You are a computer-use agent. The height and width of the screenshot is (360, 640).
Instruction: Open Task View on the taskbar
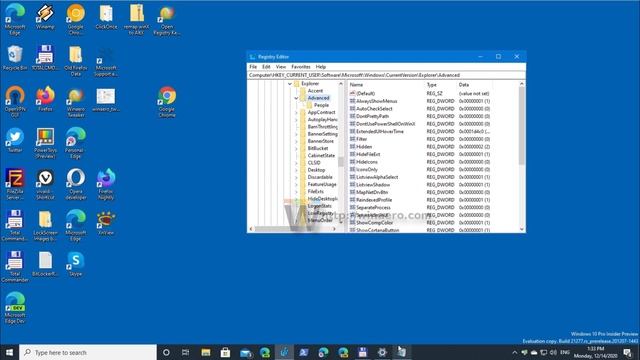click(x=186, y=352)
